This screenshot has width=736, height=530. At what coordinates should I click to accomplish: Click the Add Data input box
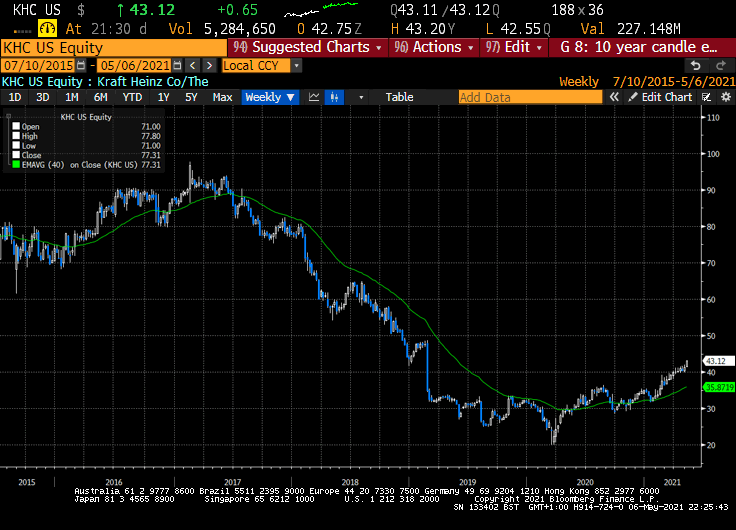coord(530,97)
